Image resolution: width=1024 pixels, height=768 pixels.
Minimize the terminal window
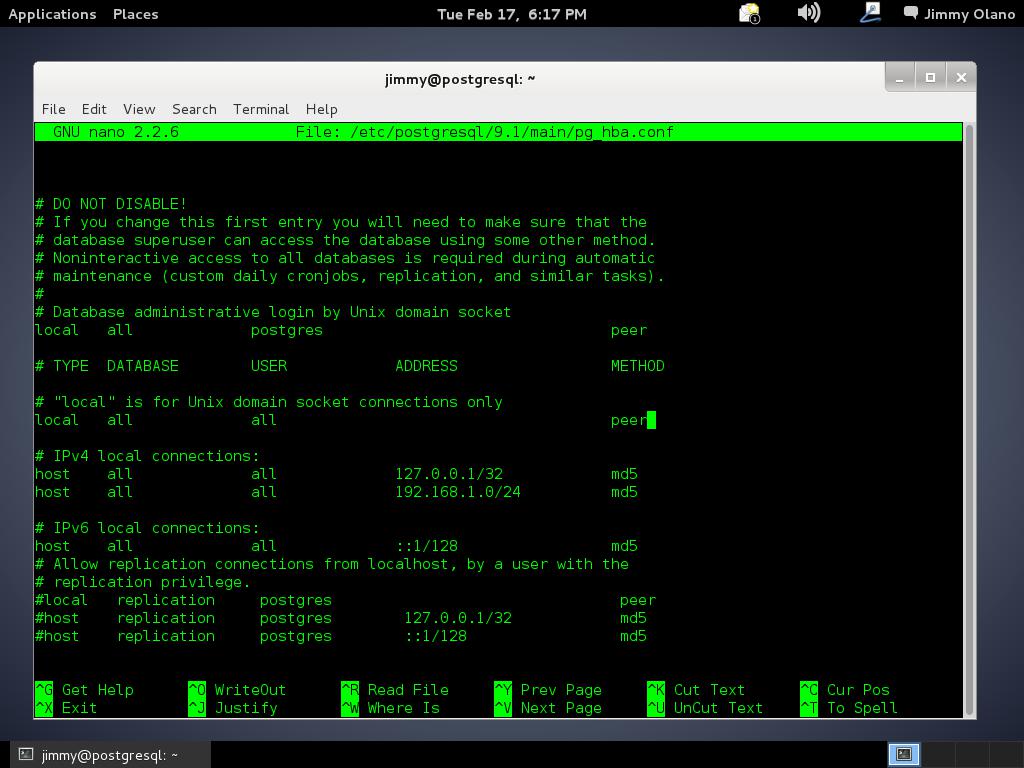click(899, 77)
